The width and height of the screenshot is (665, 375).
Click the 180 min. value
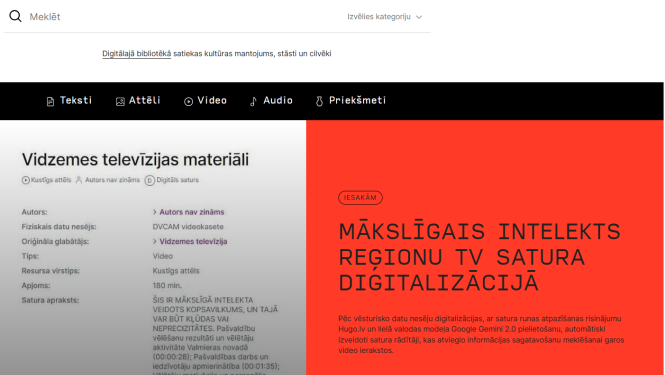click(x=167, y=285)
